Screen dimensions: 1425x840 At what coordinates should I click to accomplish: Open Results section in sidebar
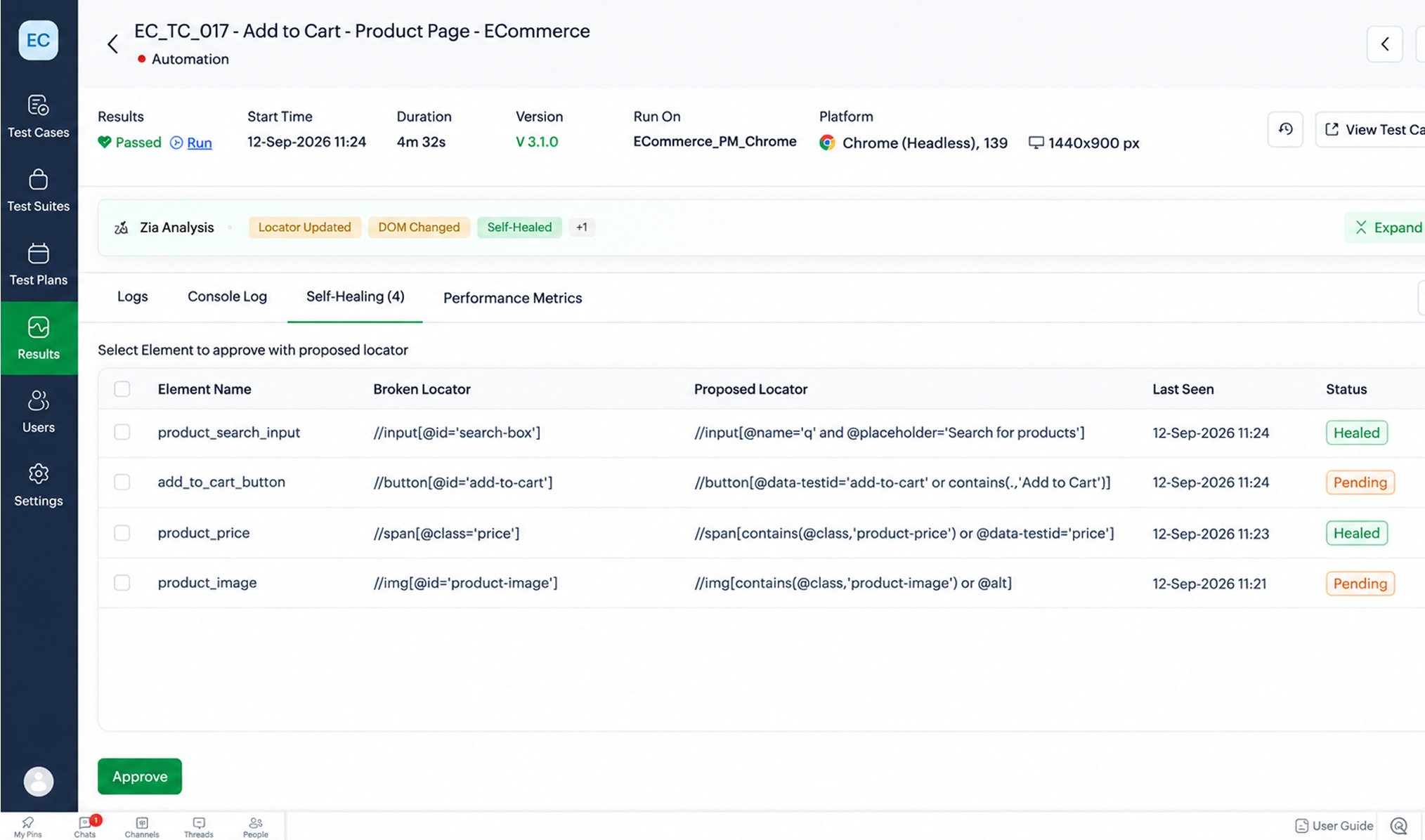[x=38, y=338]
